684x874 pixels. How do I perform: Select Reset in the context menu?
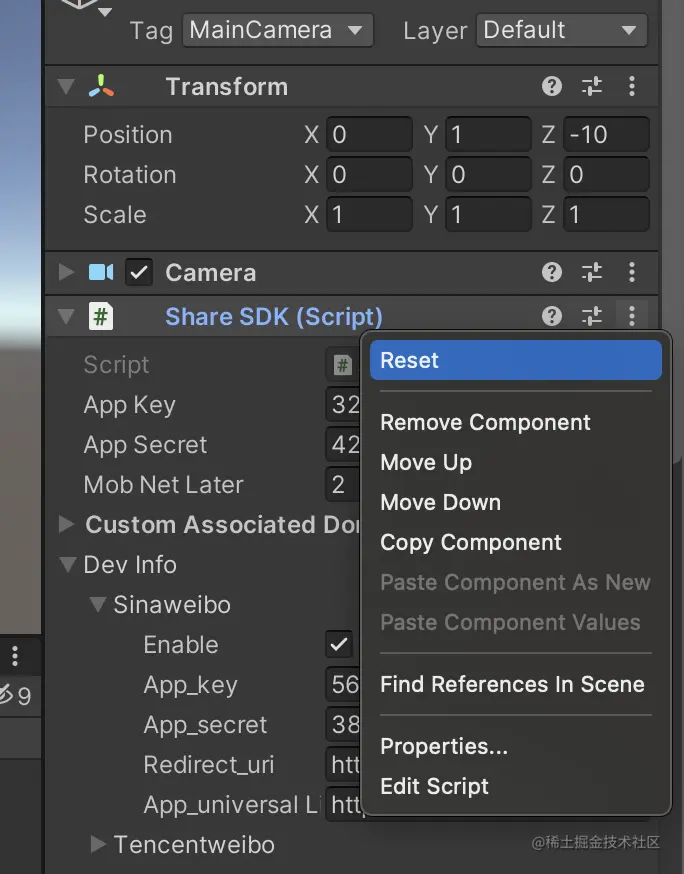pyautogui.click(x=515, y=361)
